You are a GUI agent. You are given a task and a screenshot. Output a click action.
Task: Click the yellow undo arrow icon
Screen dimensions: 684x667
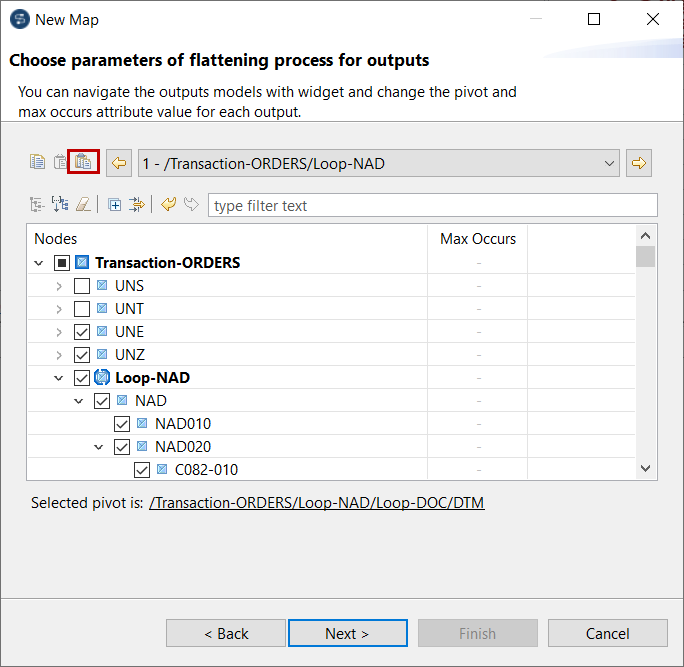pos(168,205)
